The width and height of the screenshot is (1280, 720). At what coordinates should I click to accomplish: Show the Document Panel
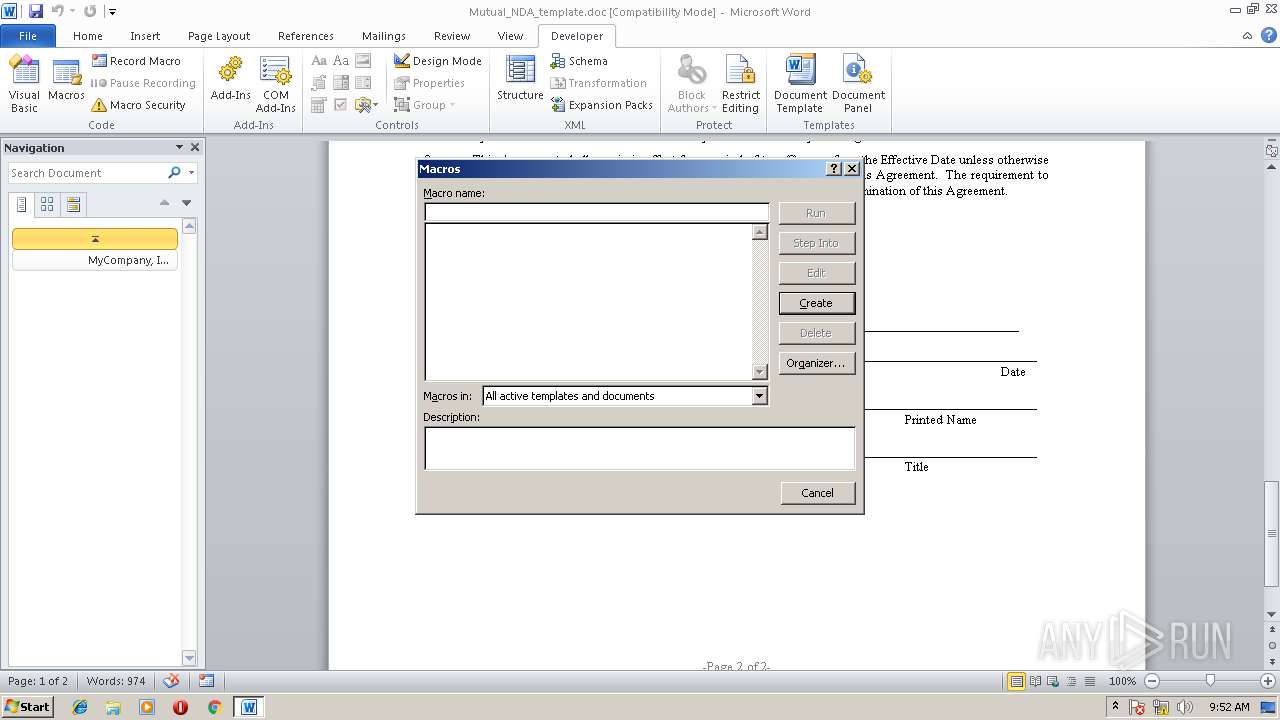point(858,84)
